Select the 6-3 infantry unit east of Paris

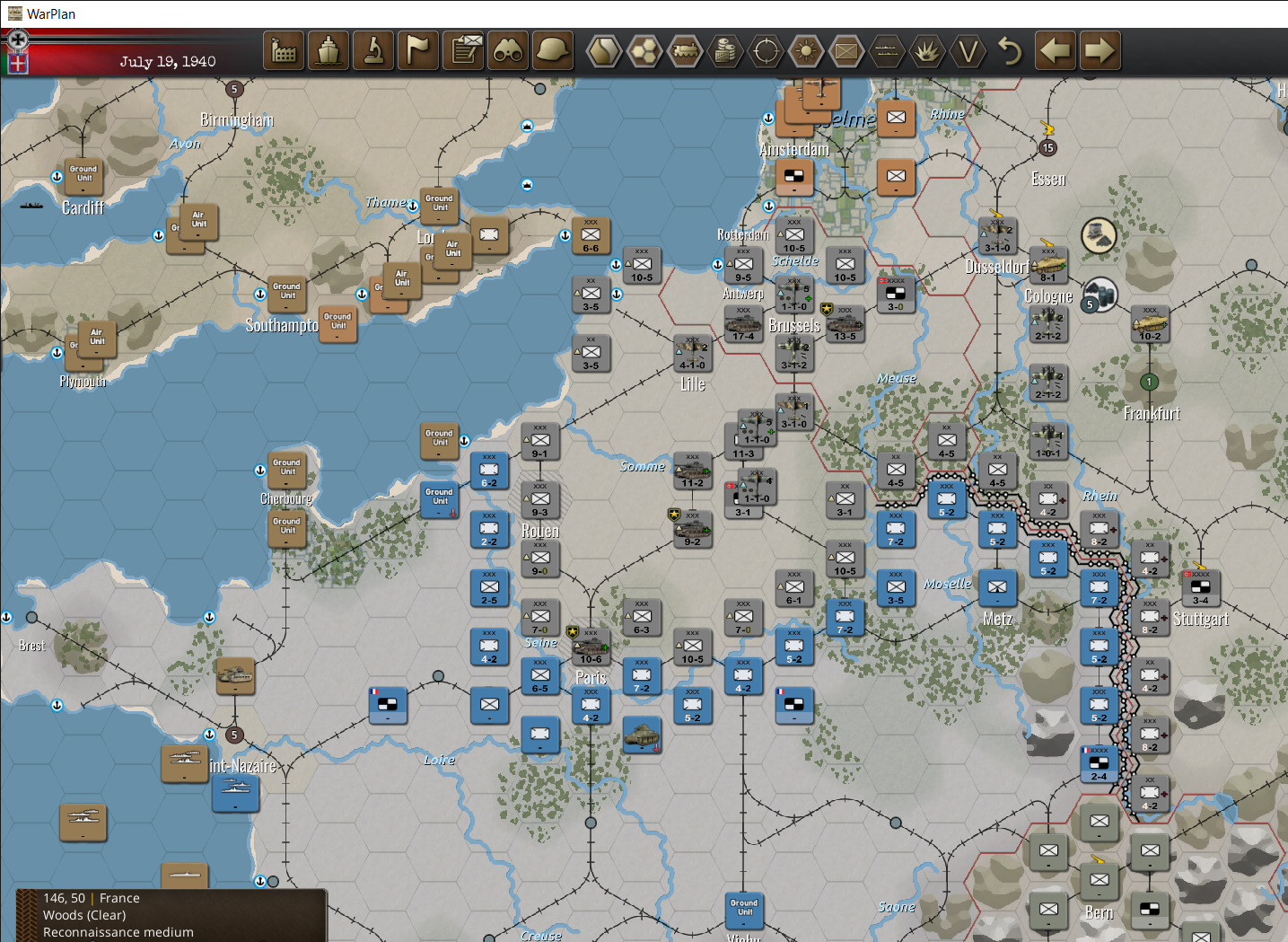641,617
